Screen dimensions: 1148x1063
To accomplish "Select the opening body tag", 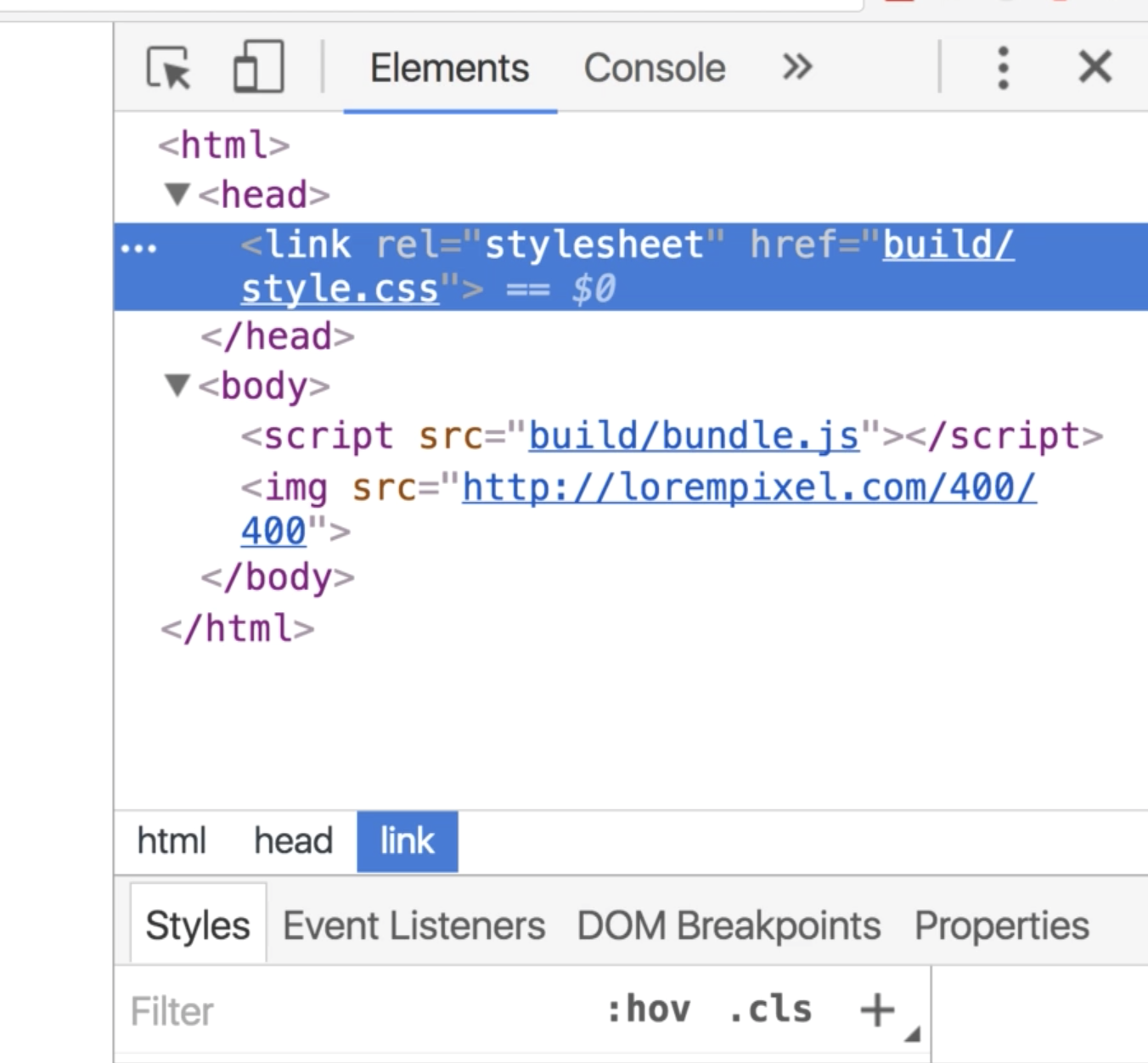I will coord(264,385).
